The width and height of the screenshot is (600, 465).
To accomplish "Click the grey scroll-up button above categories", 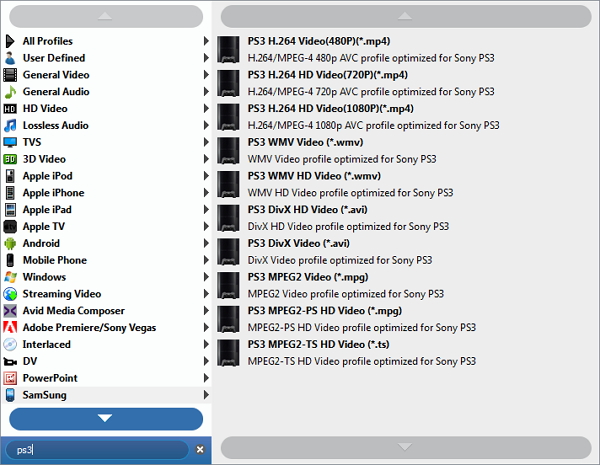I will (106, 16).
